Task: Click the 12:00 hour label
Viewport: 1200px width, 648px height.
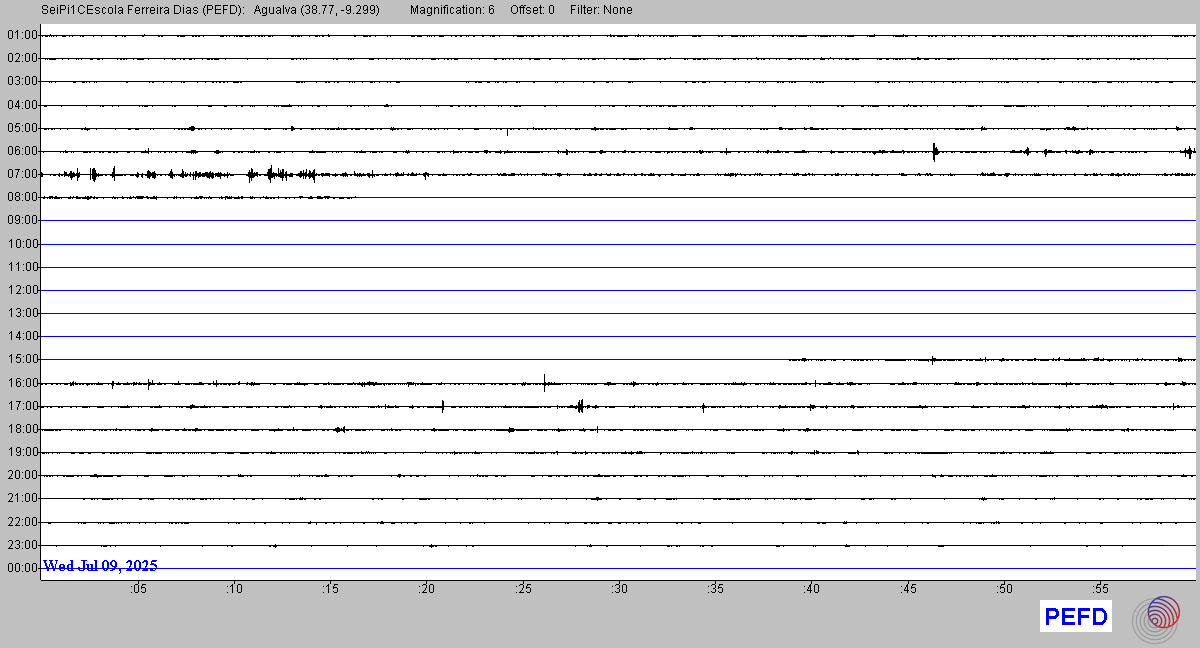Action: 22,290
